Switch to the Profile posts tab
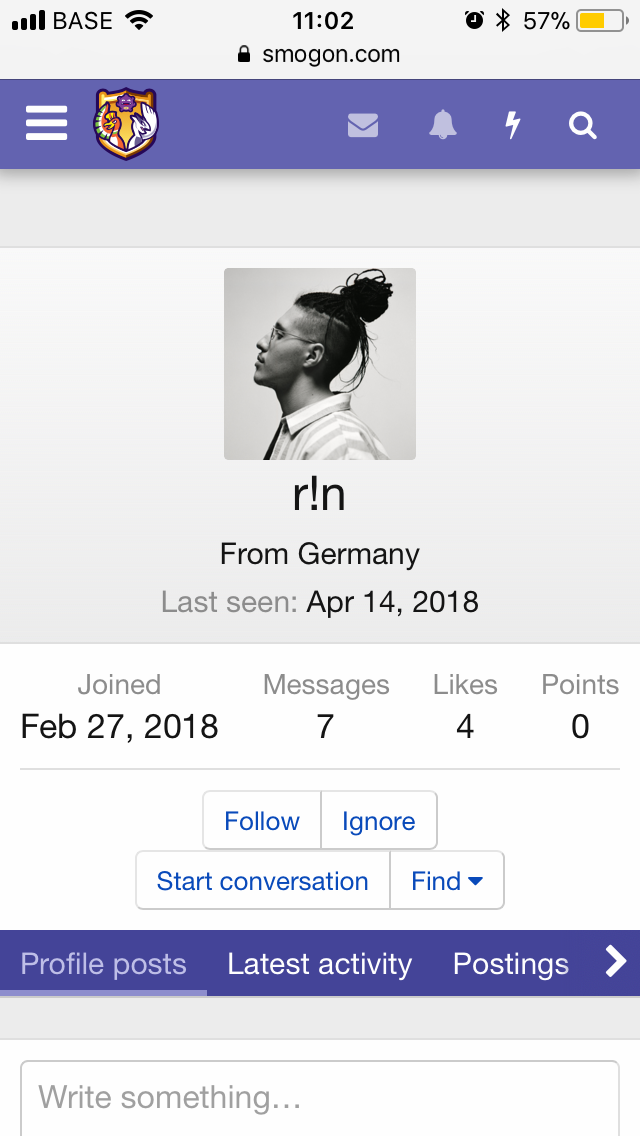 tap(104, 964)
